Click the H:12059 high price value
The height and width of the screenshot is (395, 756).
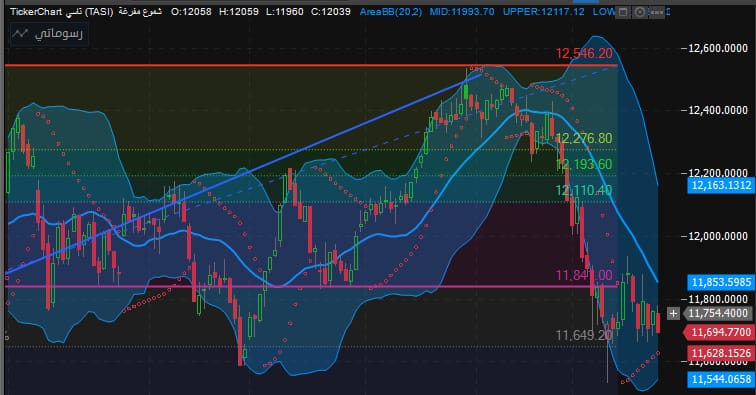(239, 12)
